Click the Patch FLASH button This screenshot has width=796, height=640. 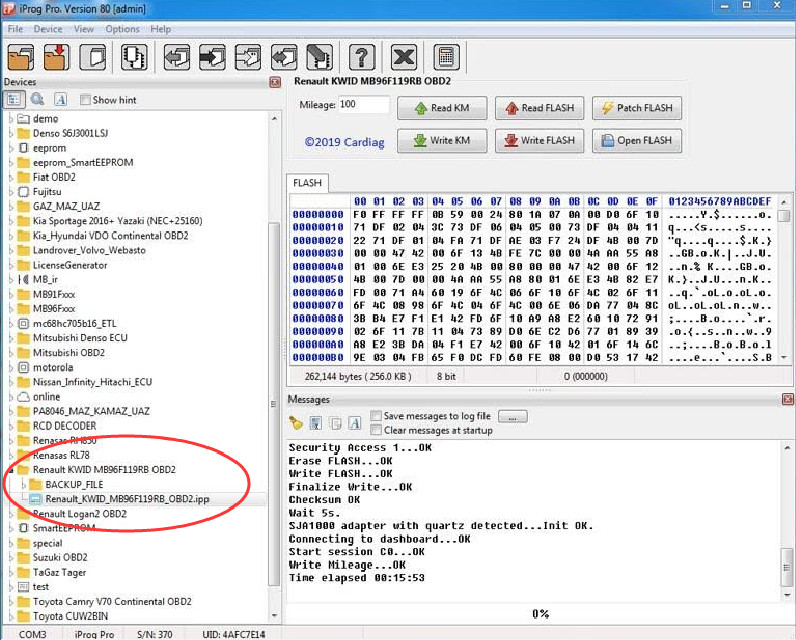pos(637,108)
